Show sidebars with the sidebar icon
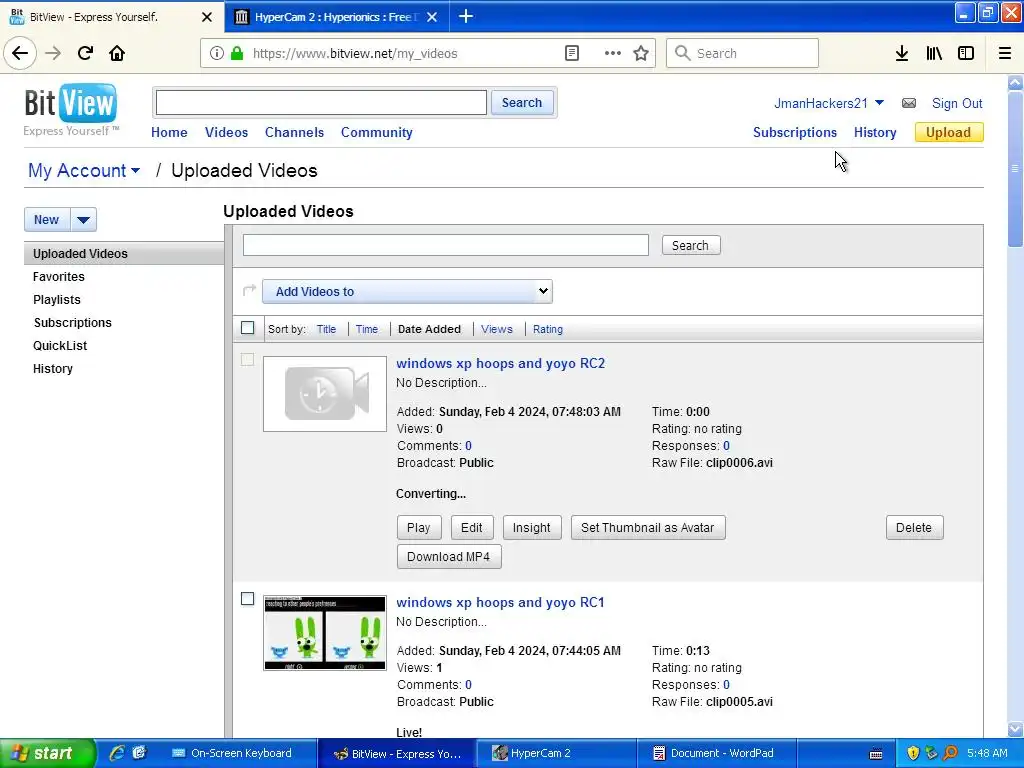 coord(966,54)
